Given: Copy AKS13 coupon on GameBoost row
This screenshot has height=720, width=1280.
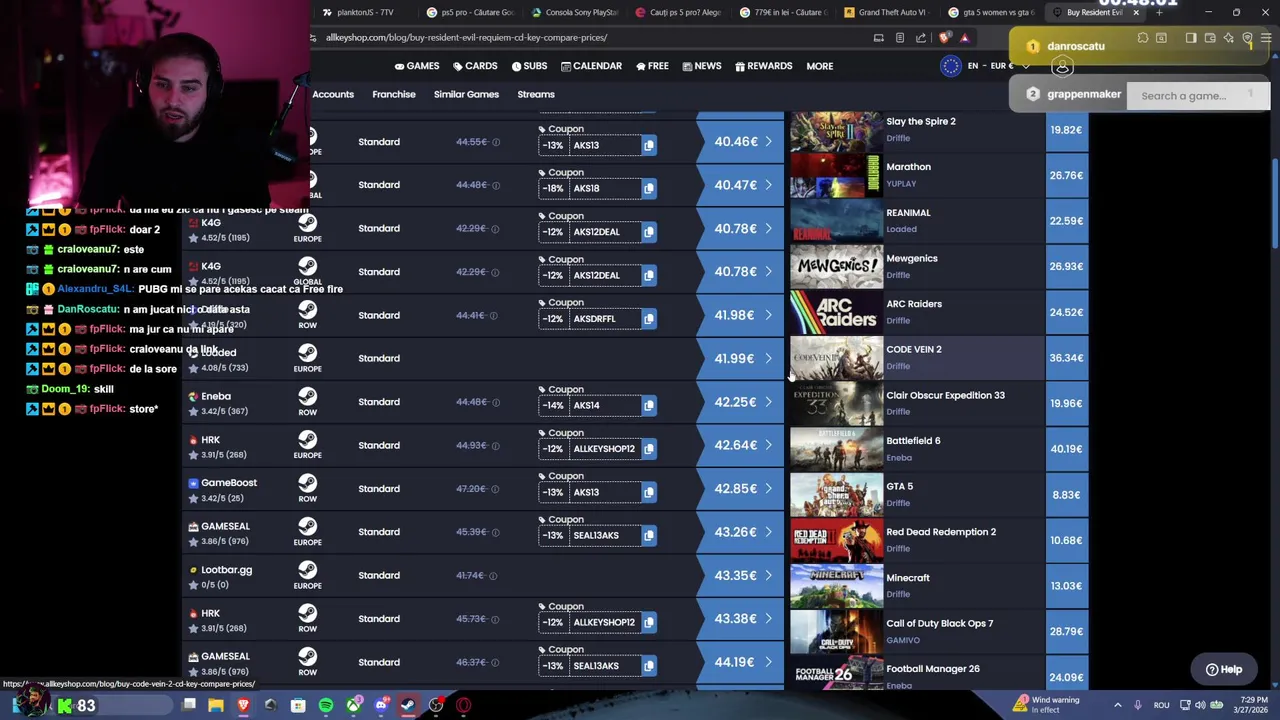Looking at the screenshot, I should coord(648,492).
